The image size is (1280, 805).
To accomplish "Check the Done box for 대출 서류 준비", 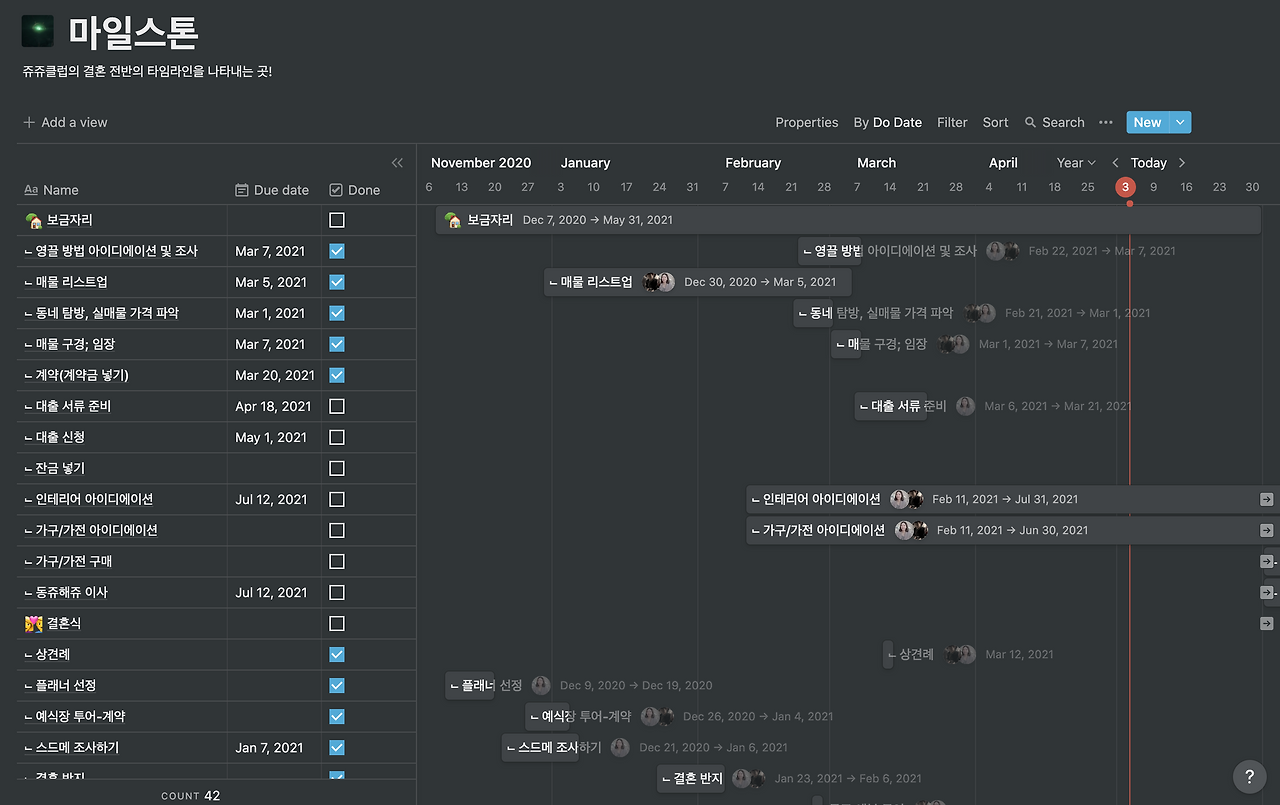I will coord(335,406).
